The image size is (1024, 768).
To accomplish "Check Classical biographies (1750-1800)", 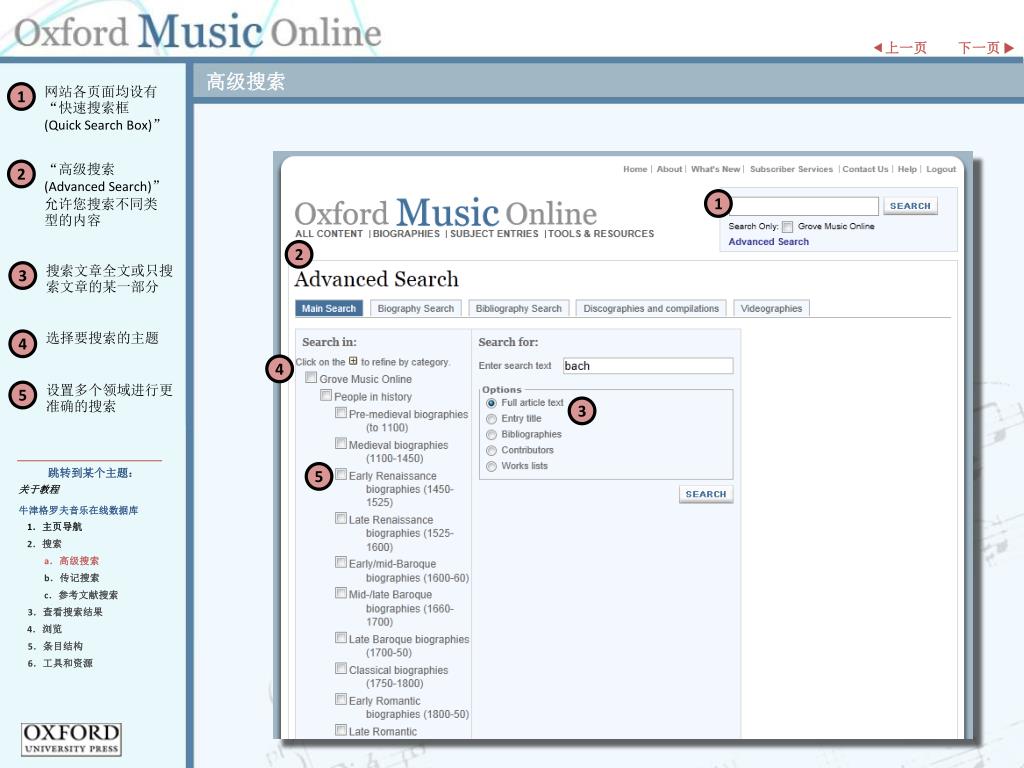I will point(341,668).
